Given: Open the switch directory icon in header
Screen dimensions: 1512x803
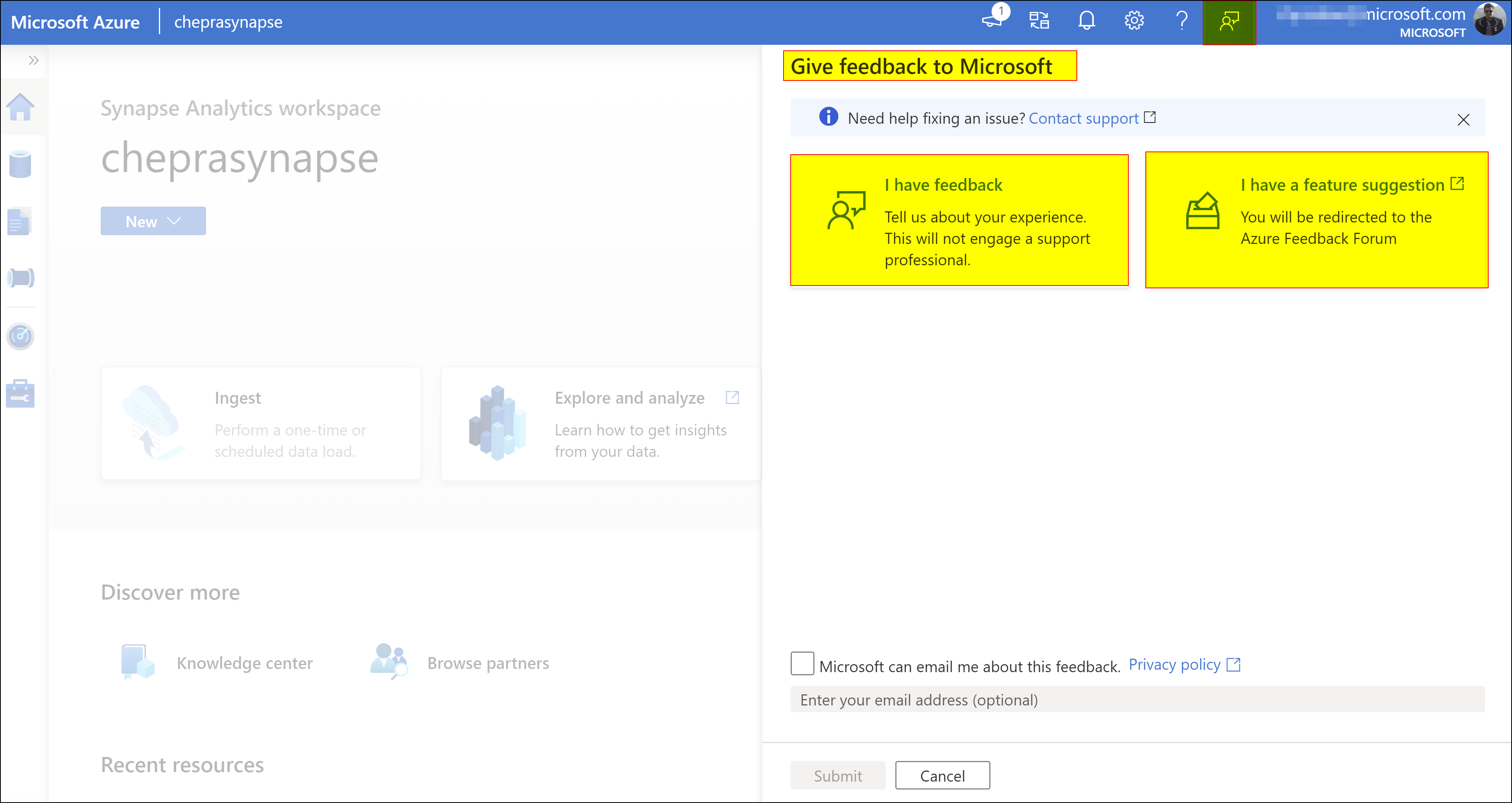Looking at the screenshot, I should pos(1039,21).
